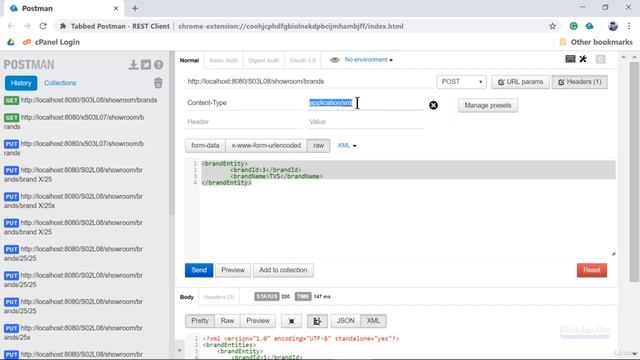This screenshot has height=360, width=640.
Task: Open the response Headers tab
Action: coord(219,297)
